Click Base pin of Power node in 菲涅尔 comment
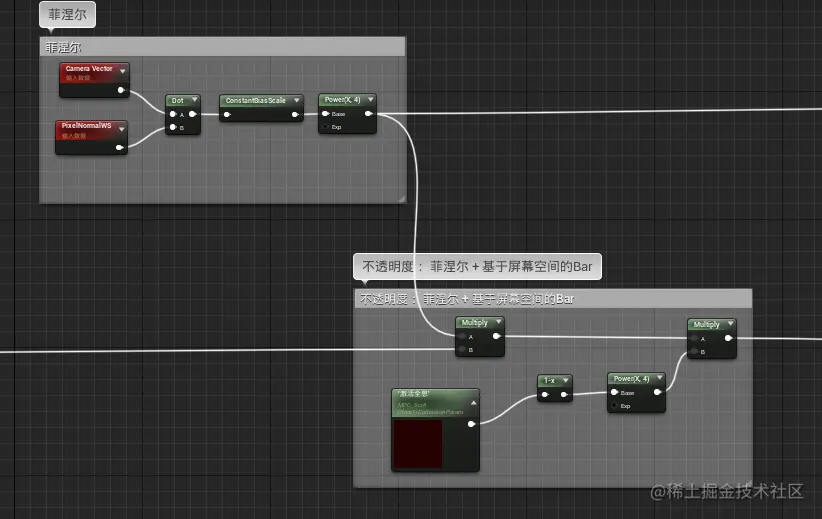 pyautogui.click(x=326, y=114)
